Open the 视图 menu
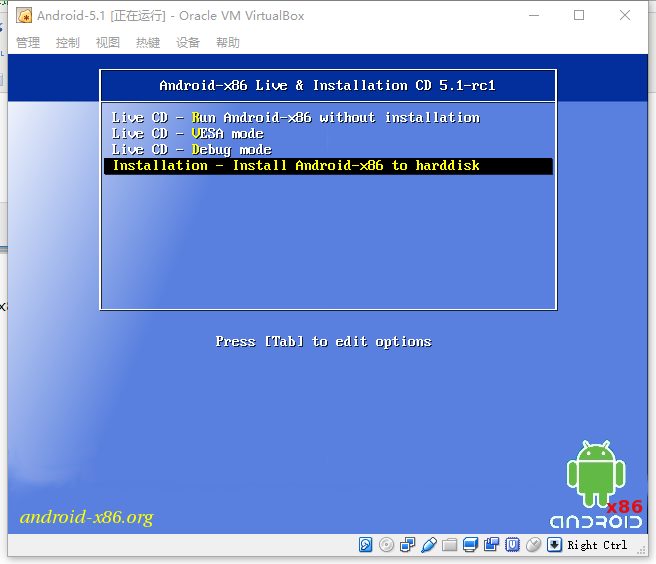The image size is (656, 564). click(108, 42)
